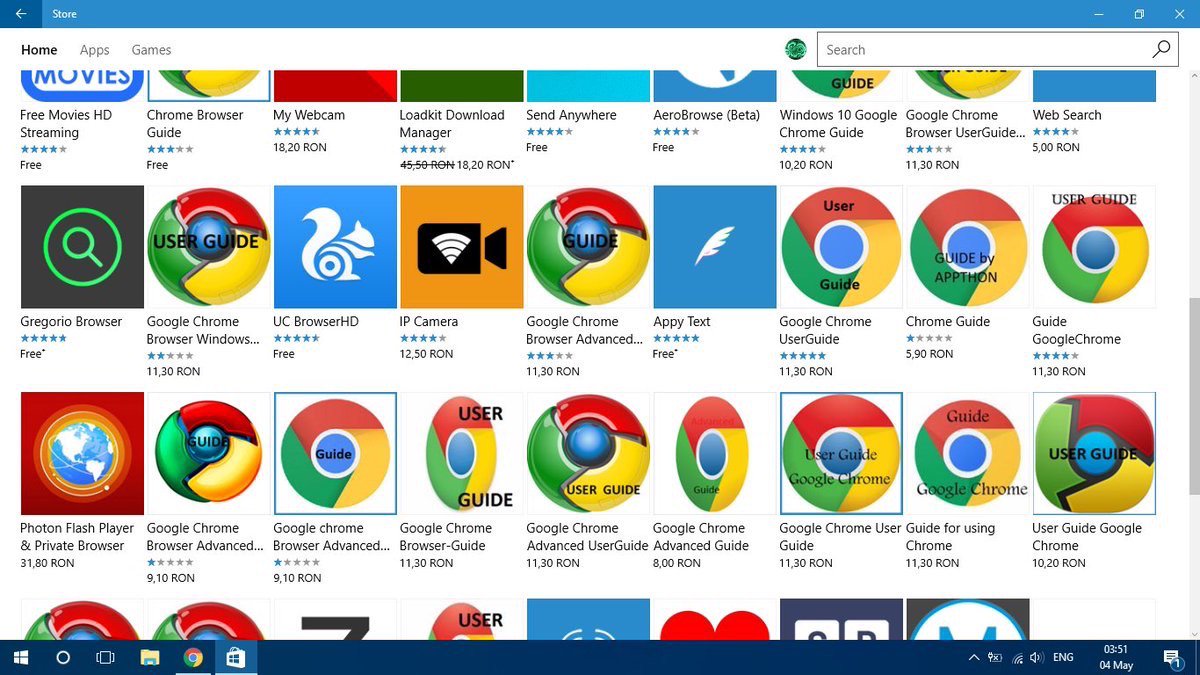1200x675 pixels.
Task: Open File Explorer from the taskbar
Action: (x=149, y=657)
